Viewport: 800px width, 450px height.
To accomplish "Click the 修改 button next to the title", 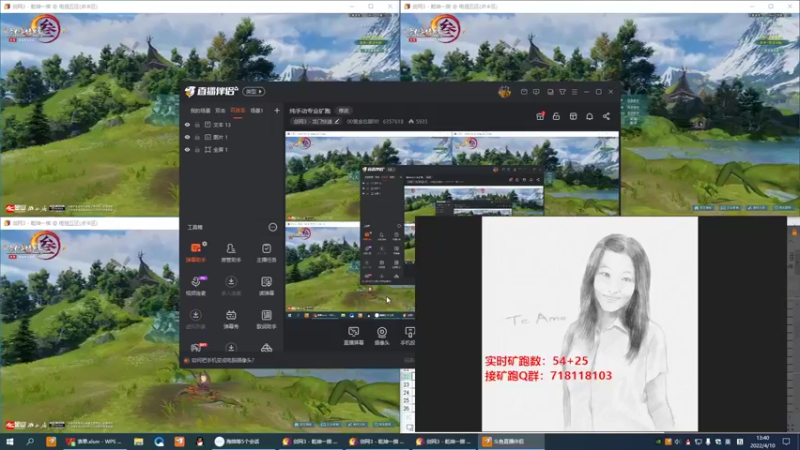I will [344, 111].
